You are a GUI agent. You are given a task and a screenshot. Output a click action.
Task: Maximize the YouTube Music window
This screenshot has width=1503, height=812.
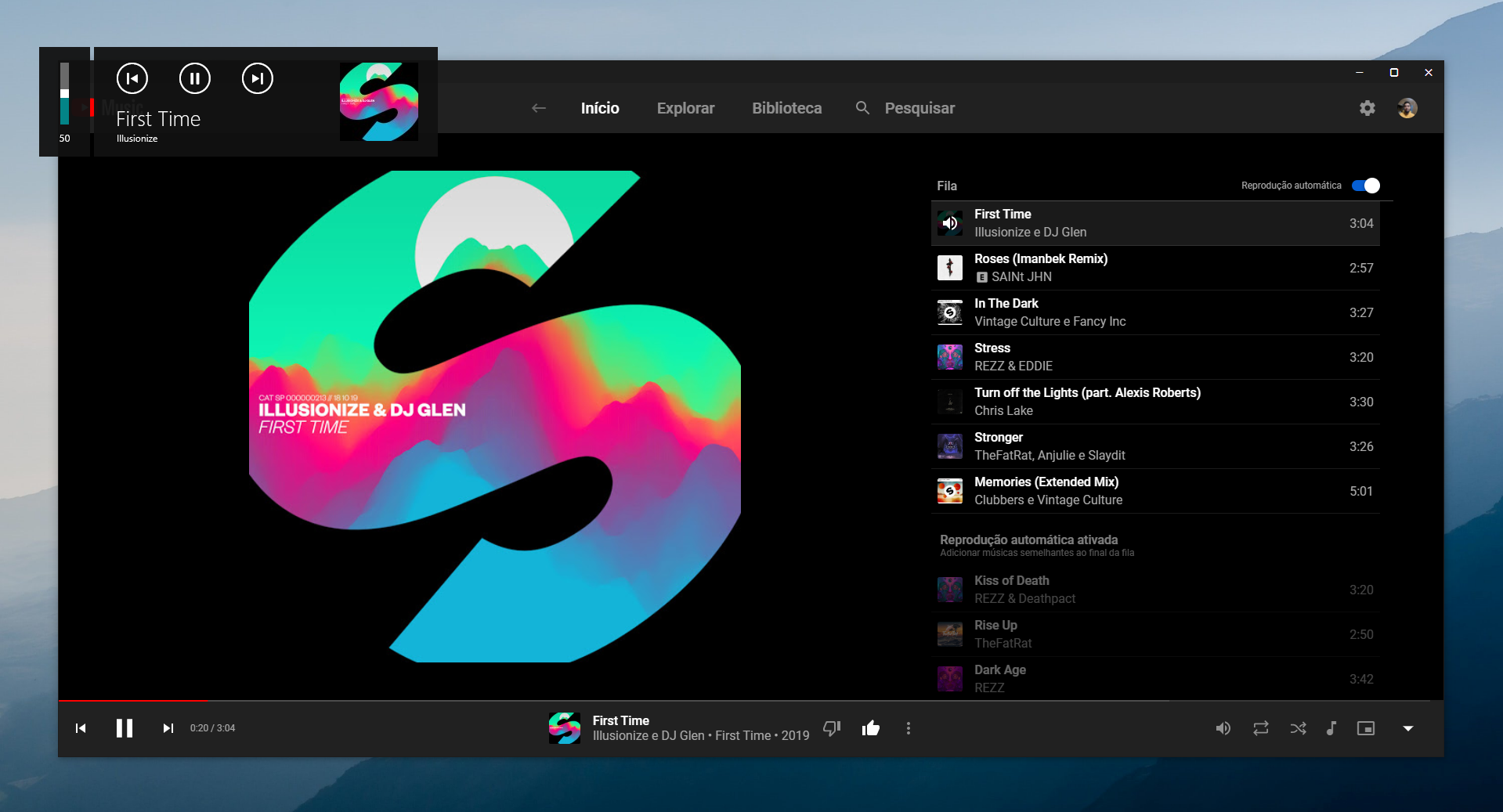1394,72
